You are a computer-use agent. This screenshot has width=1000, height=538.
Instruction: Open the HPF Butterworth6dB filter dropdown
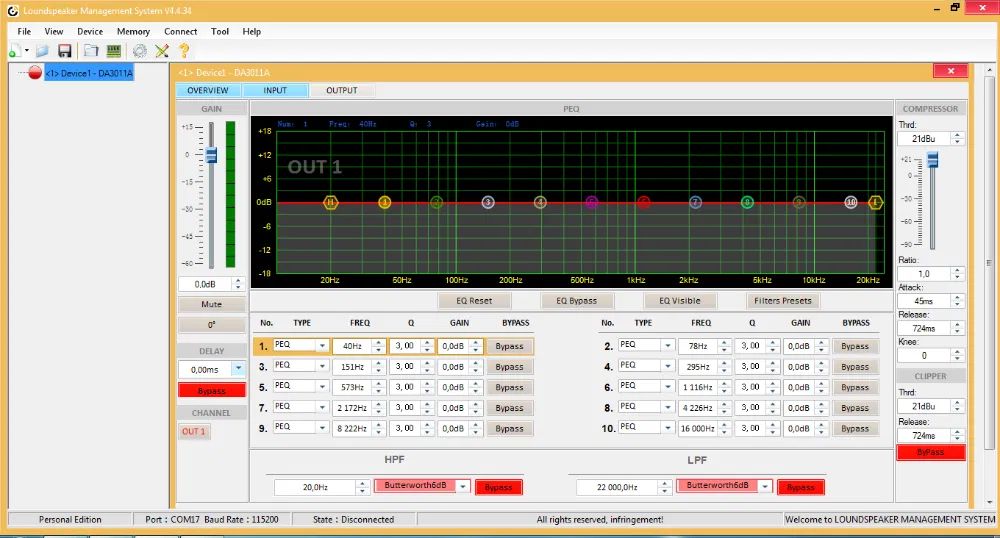tap(464, 486)
